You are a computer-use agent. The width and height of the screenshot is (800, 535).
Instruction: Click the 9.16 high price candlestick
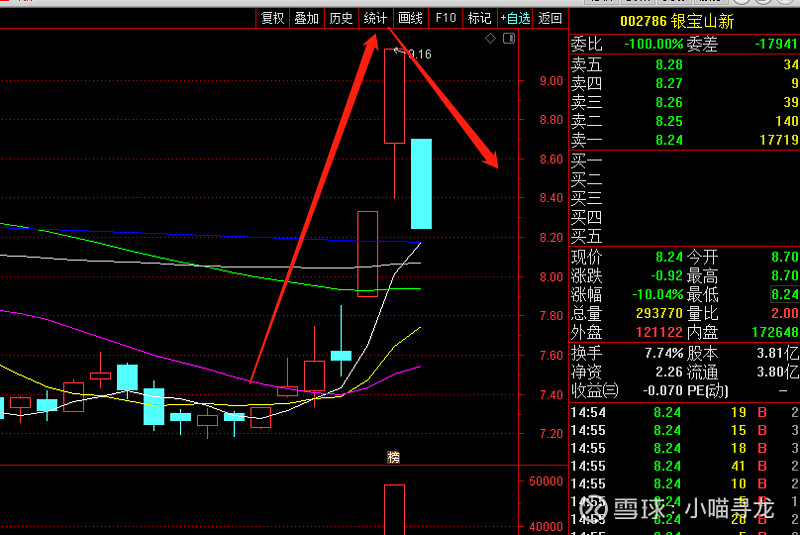coord(394,96)
